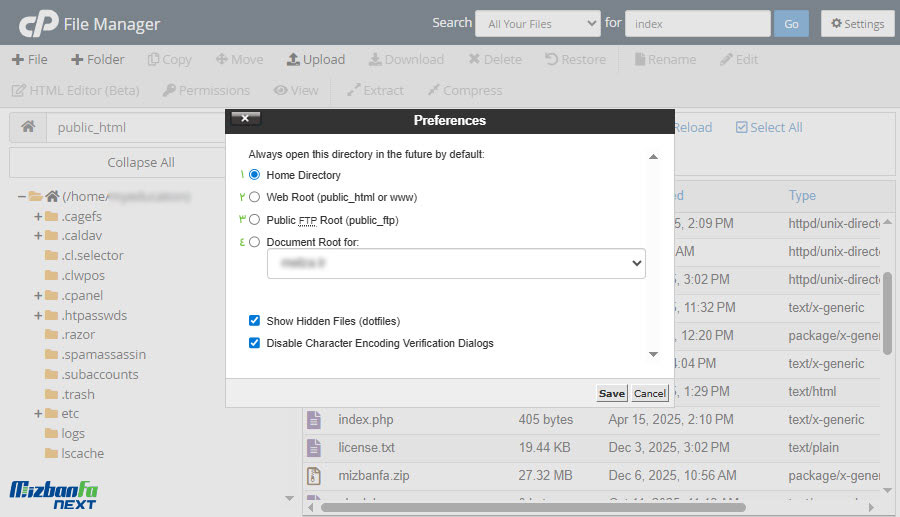Viewport: 900px width, 517px height.
Task: Click the license.txt file icon
Action: pos(314,447)
